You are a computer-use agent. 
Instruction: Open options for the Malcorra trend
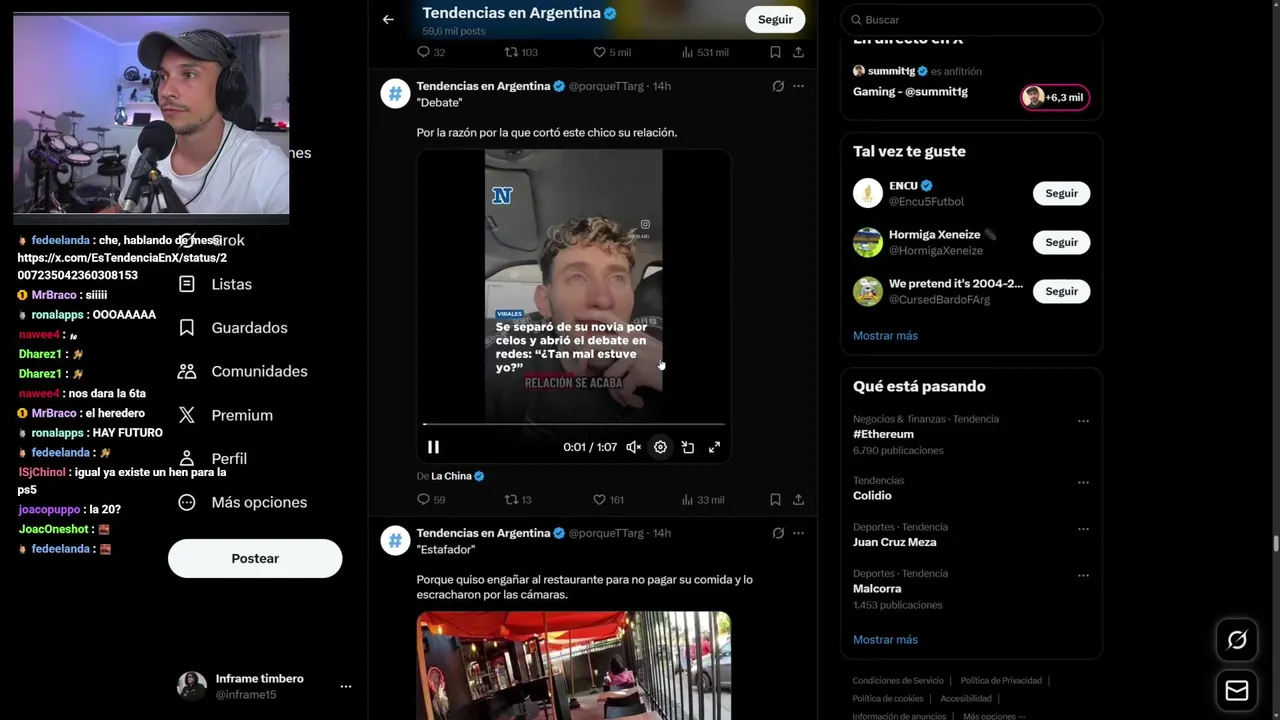pos(1083,575)
